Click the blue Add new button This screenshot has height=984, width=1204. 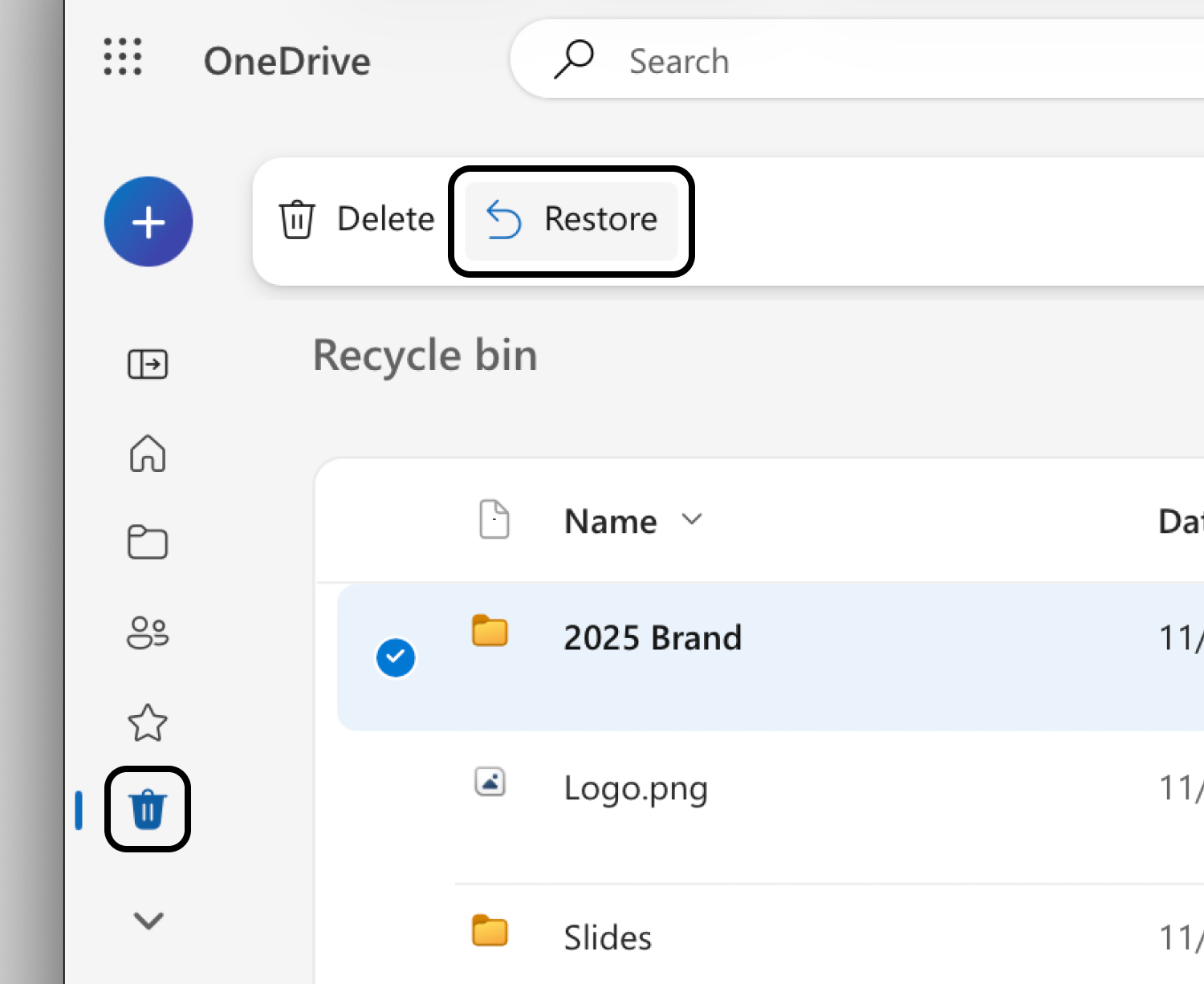click(x=148, y=222)
